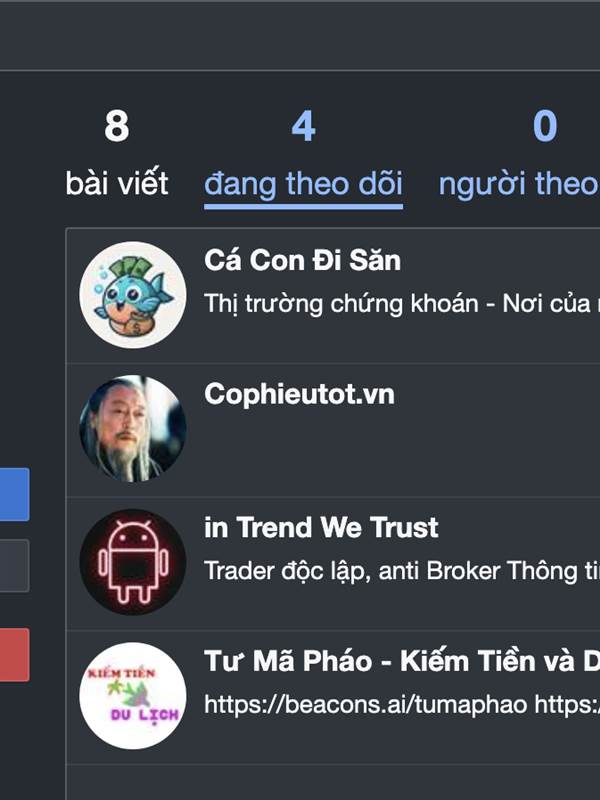
Task: Click the Cophieutot.vn old man avatar
Action: pos(133,429)
